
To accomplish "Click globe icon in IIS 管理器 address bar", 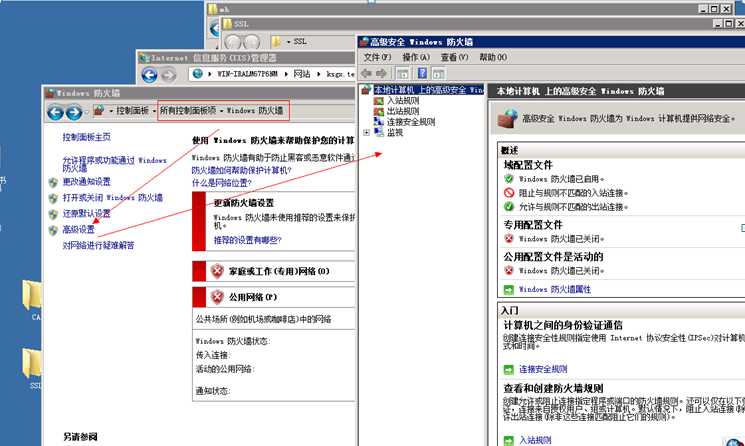I will point(198,74).
